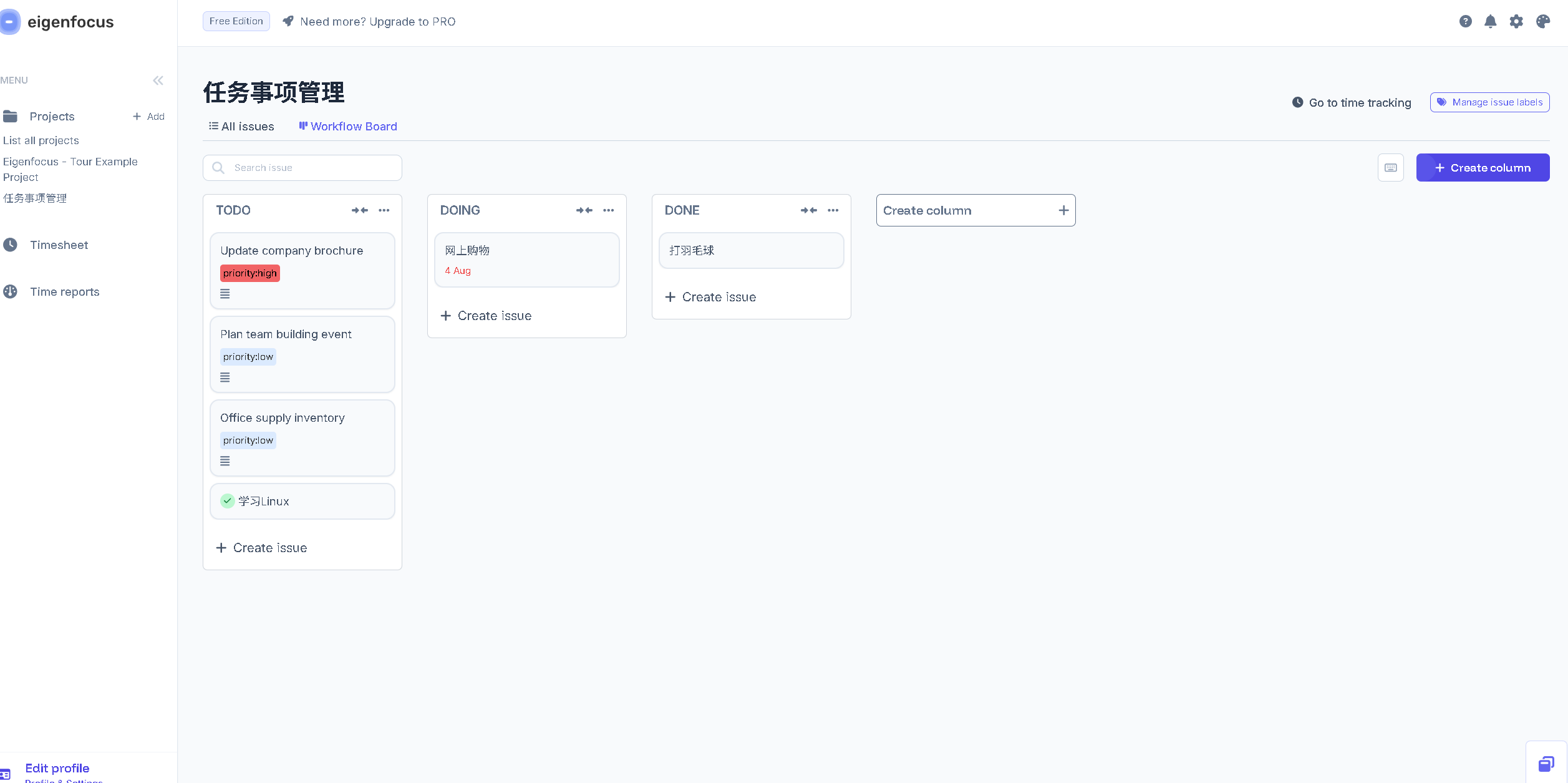The image size is (1568, 783).
Task: Open the help question mark icon
Action: (1465, 22)
